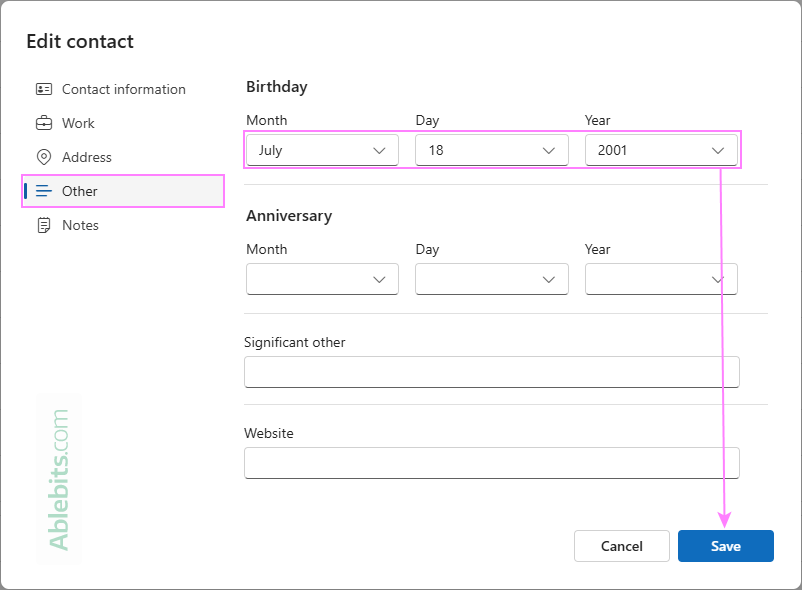Click the Significant other text field
802x590 pixels.
(x=492, y=372)
